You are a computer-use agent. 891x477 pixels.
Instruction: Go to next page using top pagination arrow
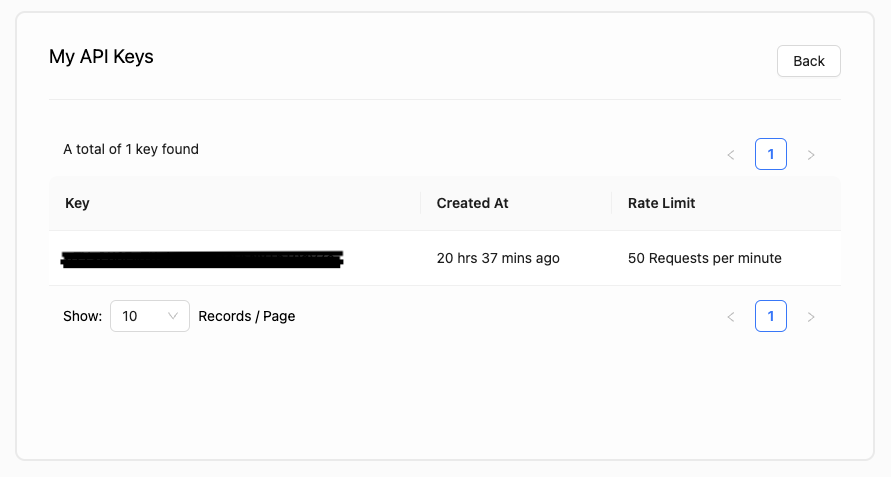(811, 155)
